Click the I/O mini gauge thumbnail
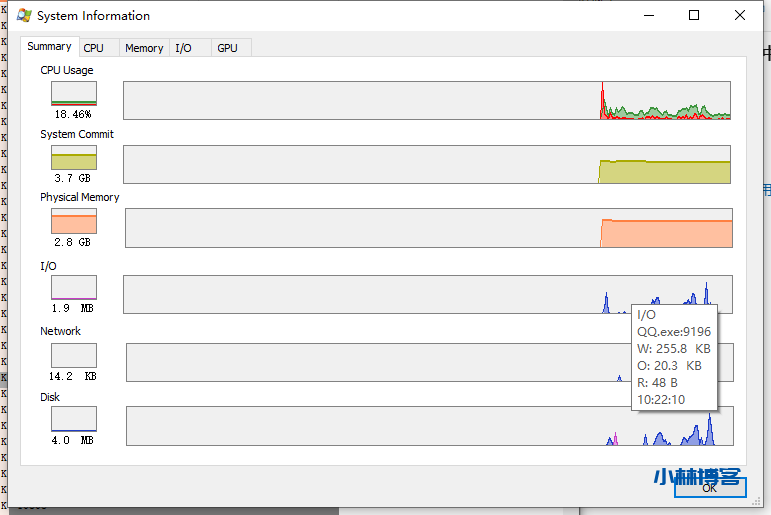 74,288
